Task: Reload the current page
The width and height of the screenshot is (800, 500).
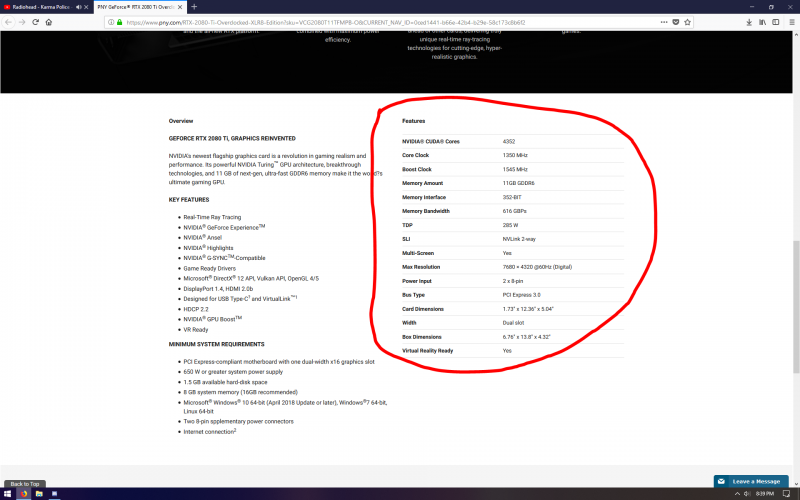Action: click(x=35, y=22)
